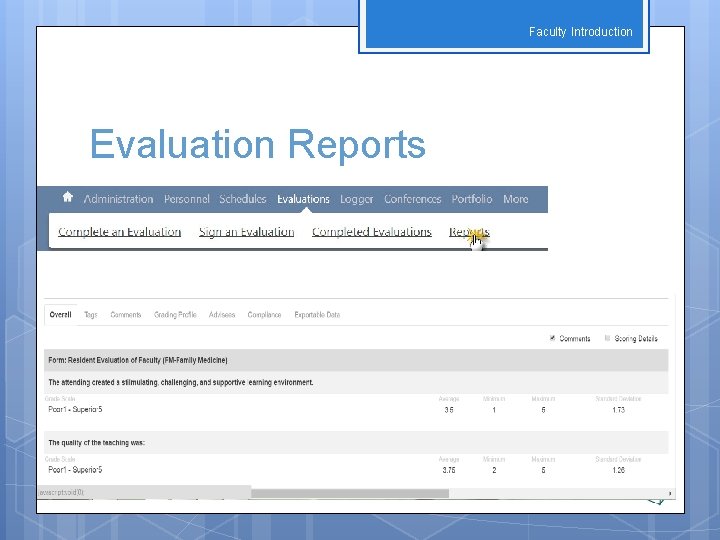
Task: Open the Advisees tab
Action: pos(222,315)
